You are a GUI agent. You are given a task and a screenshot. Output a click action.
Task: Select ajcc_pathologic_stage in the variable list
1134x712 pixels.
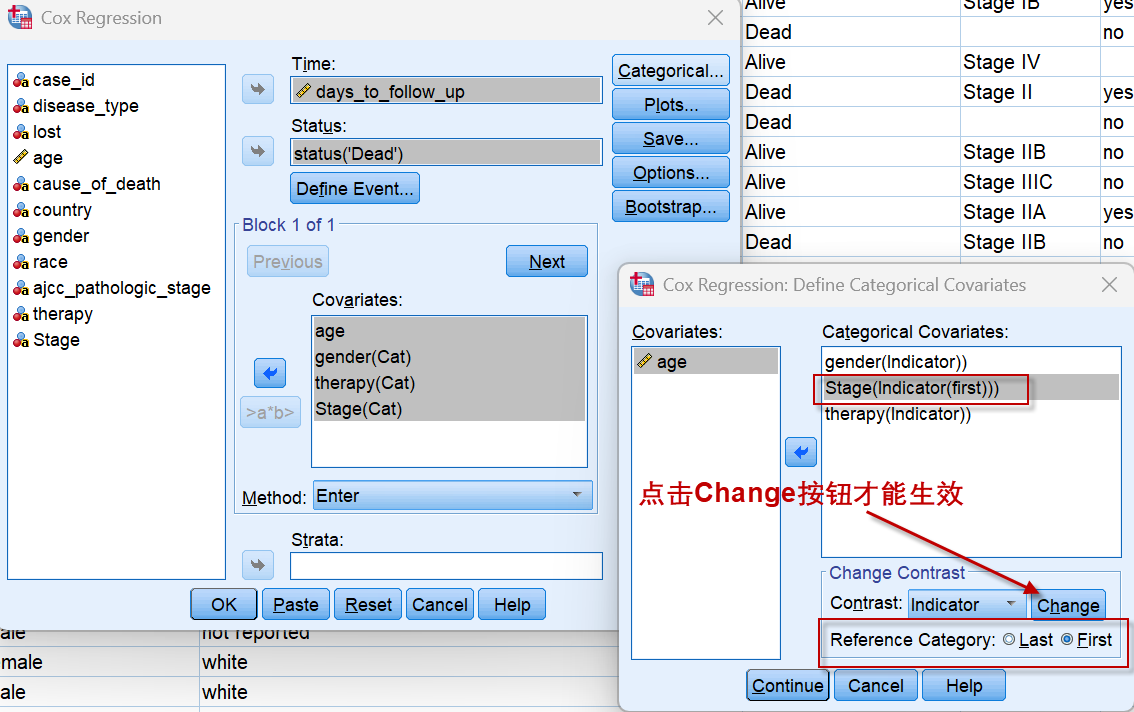tap(121, 288)
